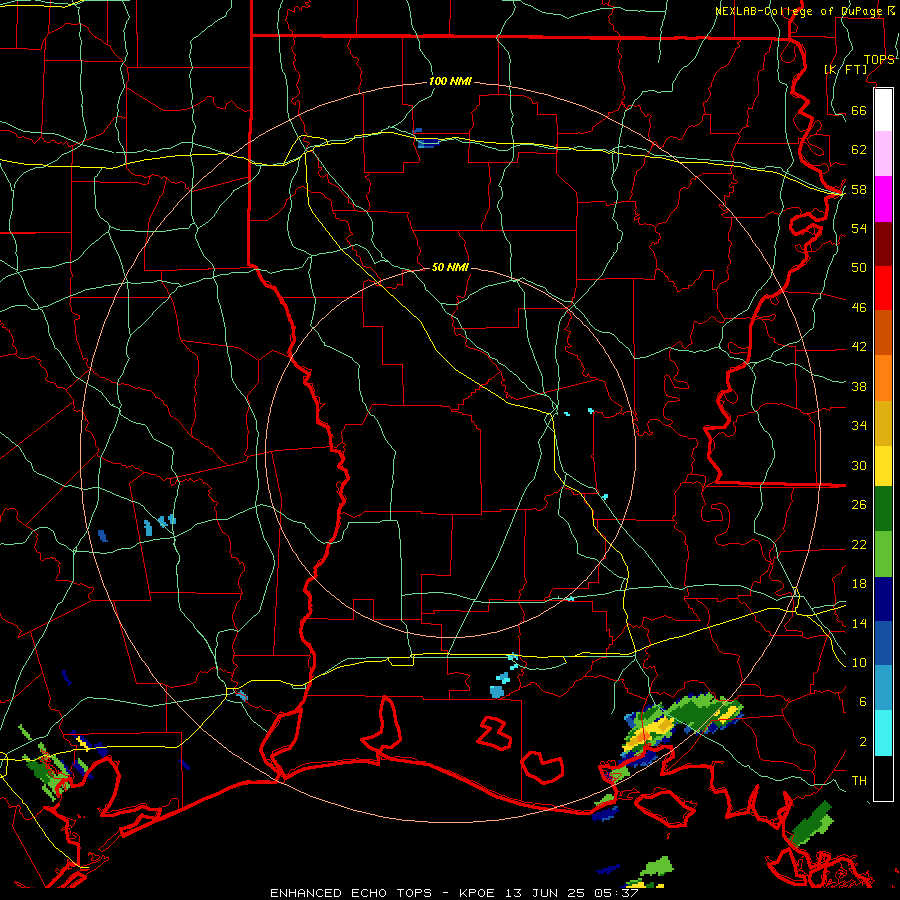The image size is (900, 900).
Task: Select the 50 scale label
Action: click(x=859, y=267)
